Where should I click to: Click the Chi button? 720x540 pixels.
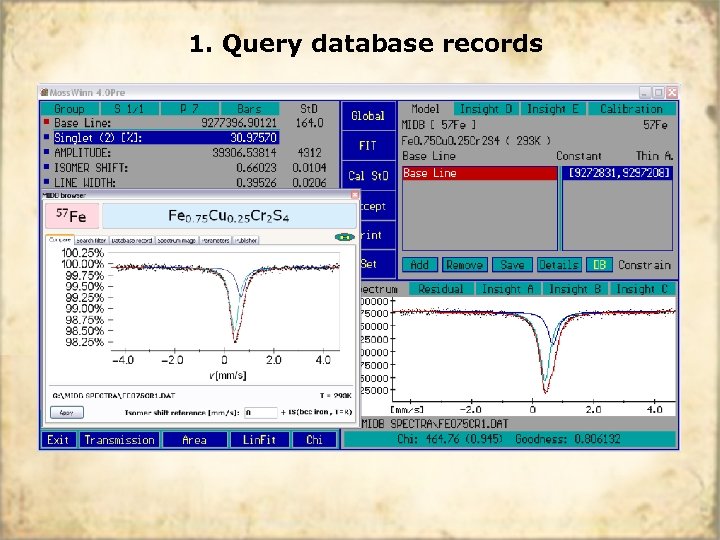315,440
